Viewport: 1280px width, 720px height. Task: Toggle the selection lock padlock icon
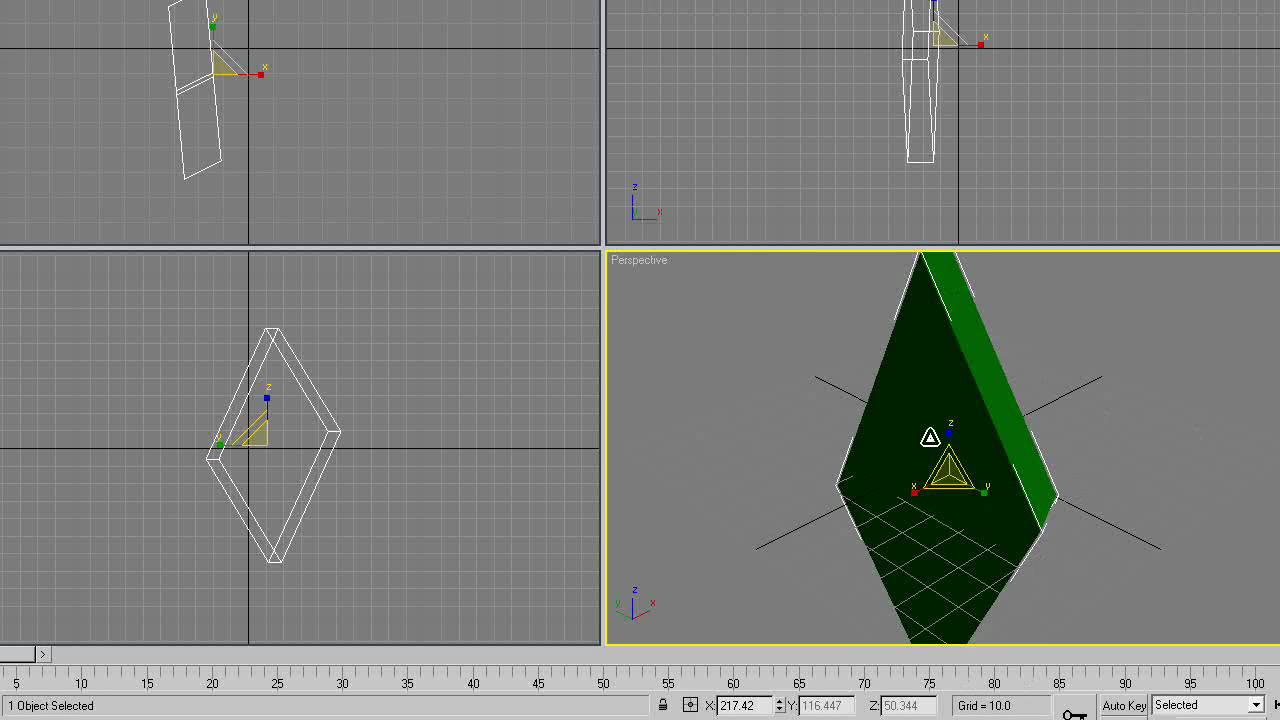(x=662, y=705)
